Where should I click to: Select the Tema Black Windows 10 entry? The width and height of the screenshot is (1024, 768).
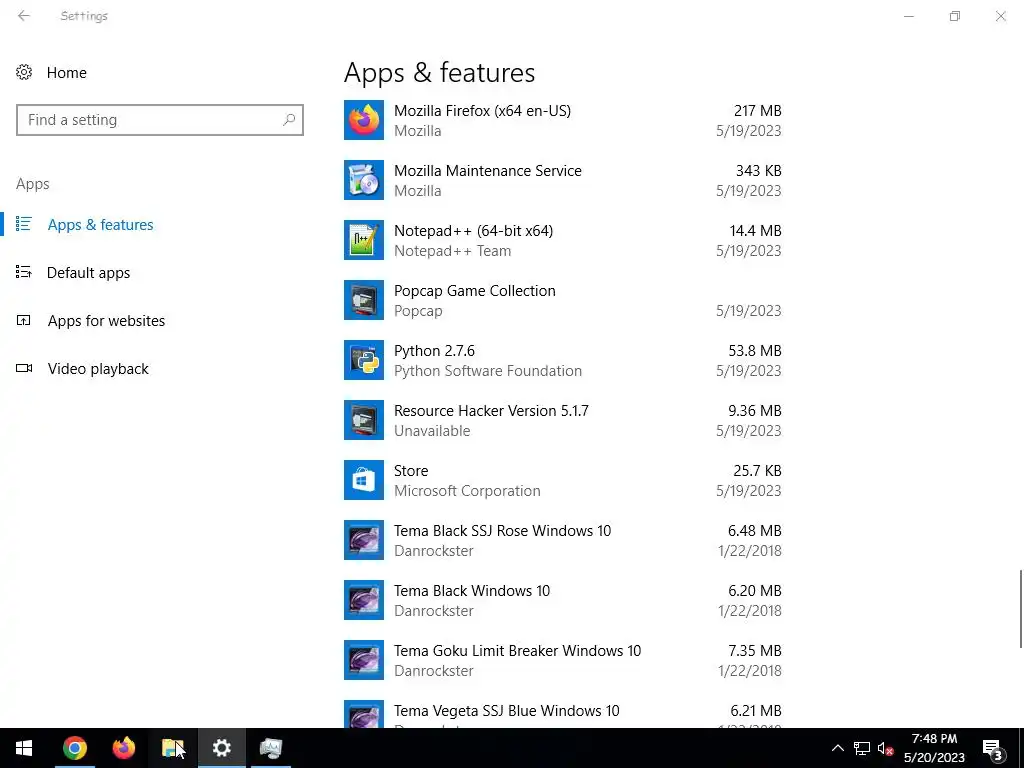[563, 601]
